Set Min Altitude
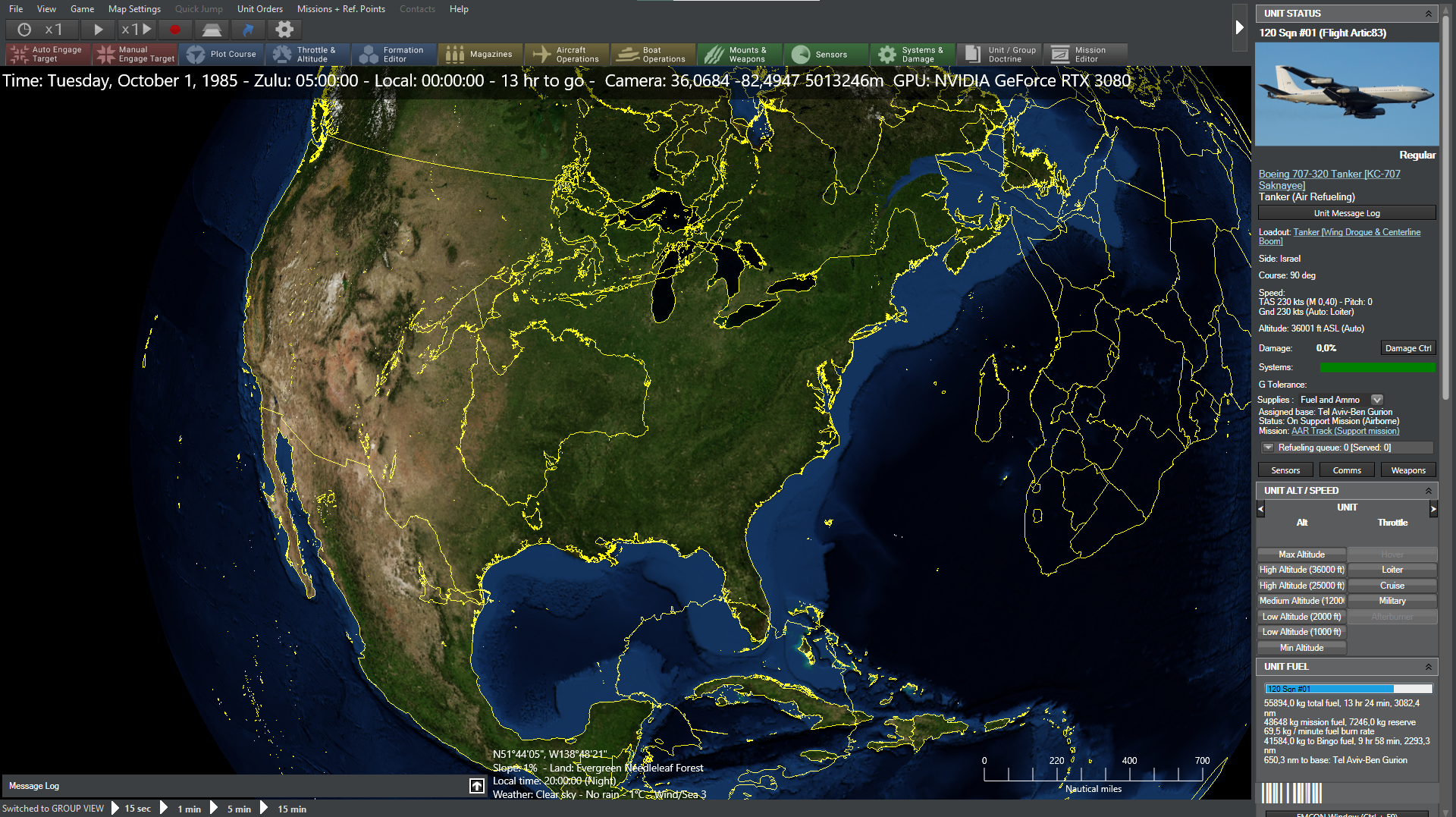The image size is (1456, 817). coord(1301,648)
